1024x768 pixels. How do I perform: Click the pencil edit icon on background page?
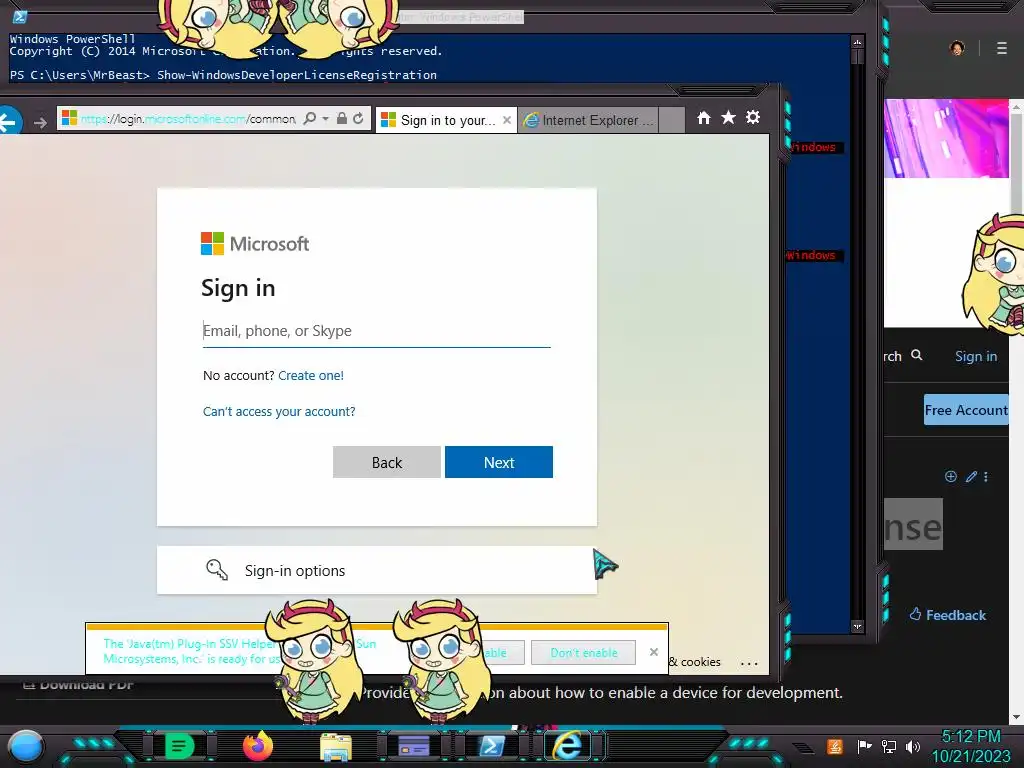point(971,477)
